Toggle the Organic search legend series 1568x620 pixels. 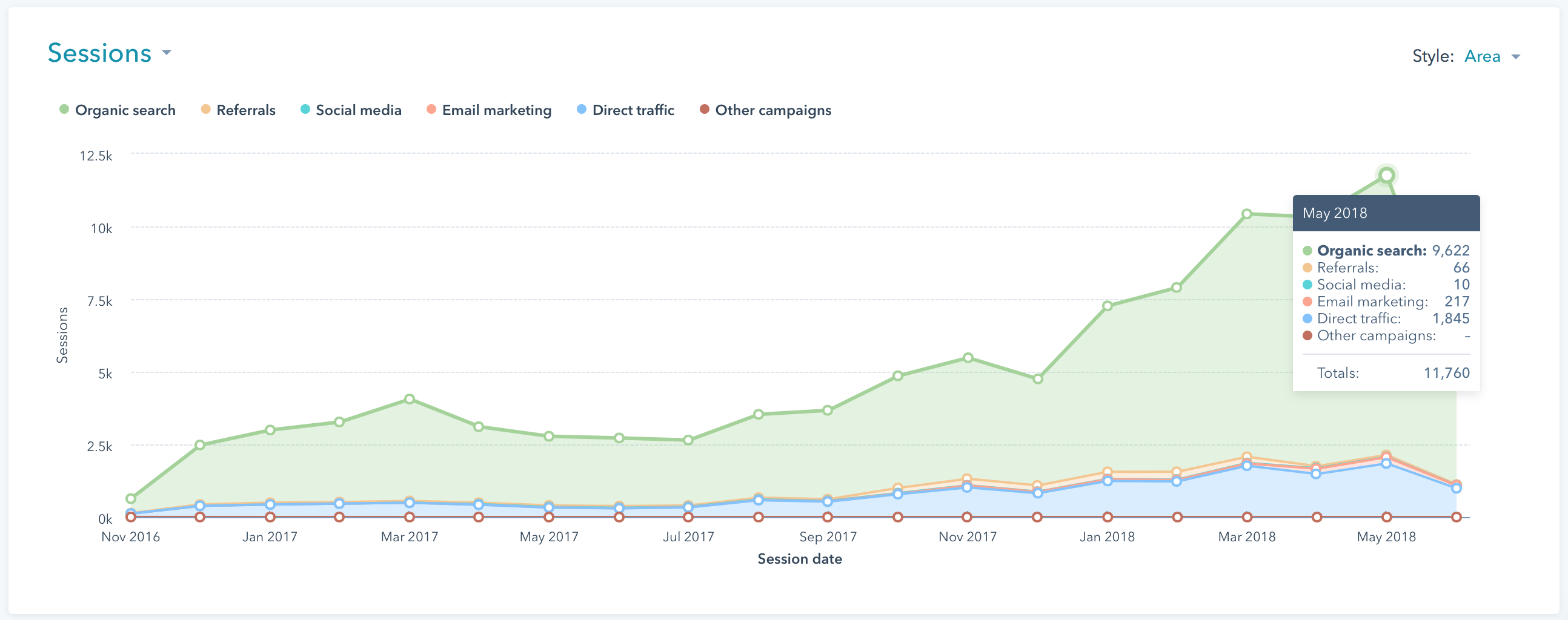point(118,110)
